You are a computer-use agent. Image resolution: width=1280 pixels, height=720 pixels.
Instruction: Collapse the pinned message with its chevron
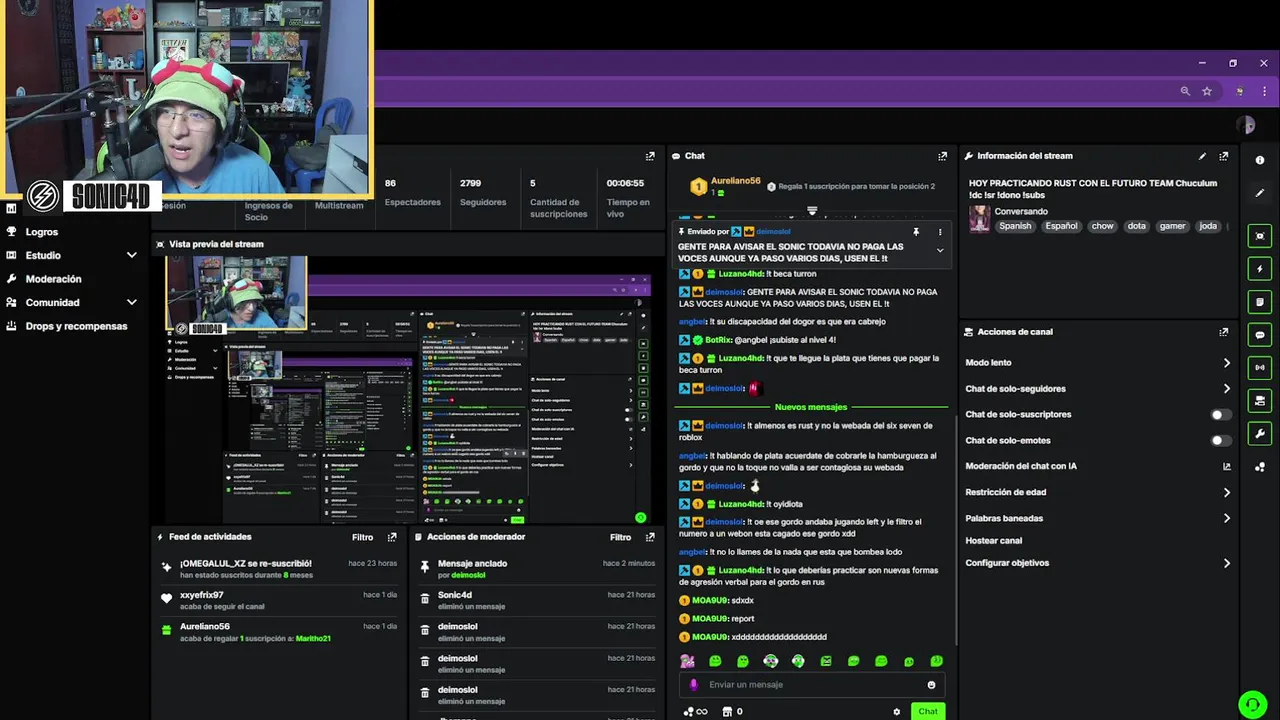(939, 251)
